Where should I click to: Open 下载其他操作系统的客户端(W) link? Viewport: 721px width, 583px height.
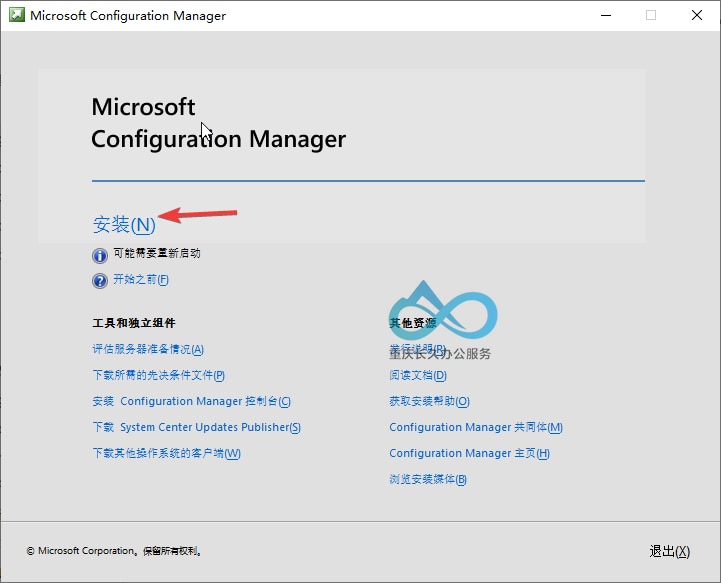[x=166, y=453]
